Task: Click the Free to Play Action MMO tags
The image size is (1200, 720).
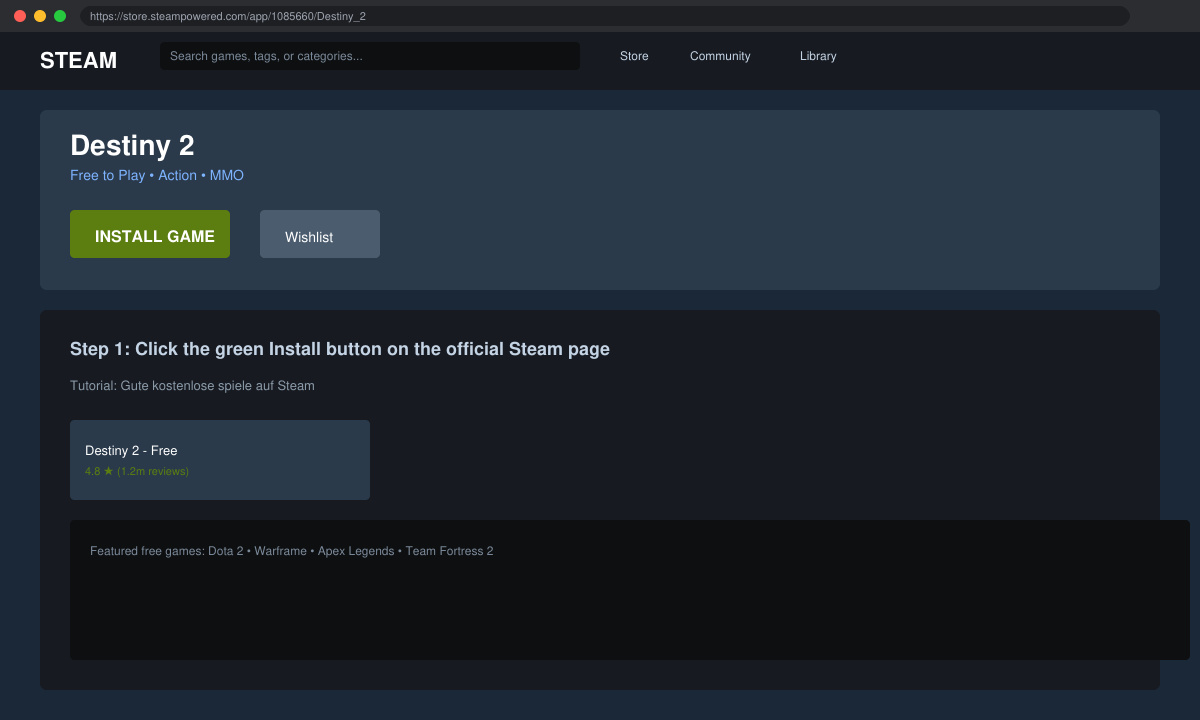Action: pos(157,175)
